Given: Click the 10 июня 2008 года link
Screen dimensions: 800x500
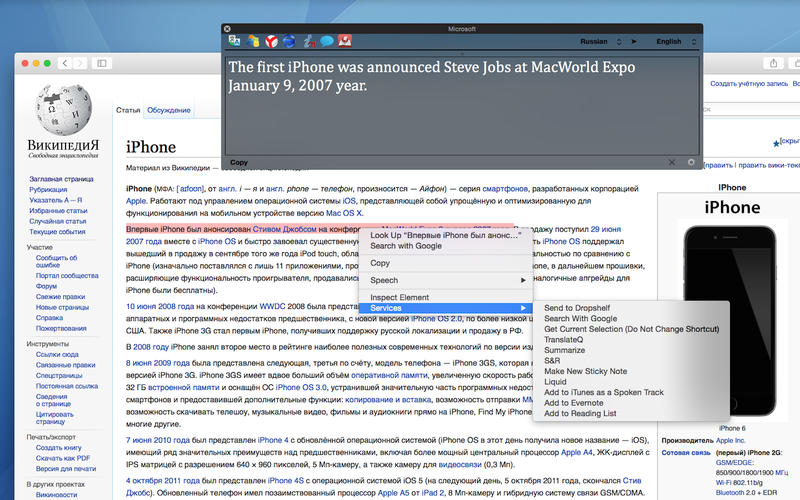Looking at the screenshot, I should pos(160,307).
